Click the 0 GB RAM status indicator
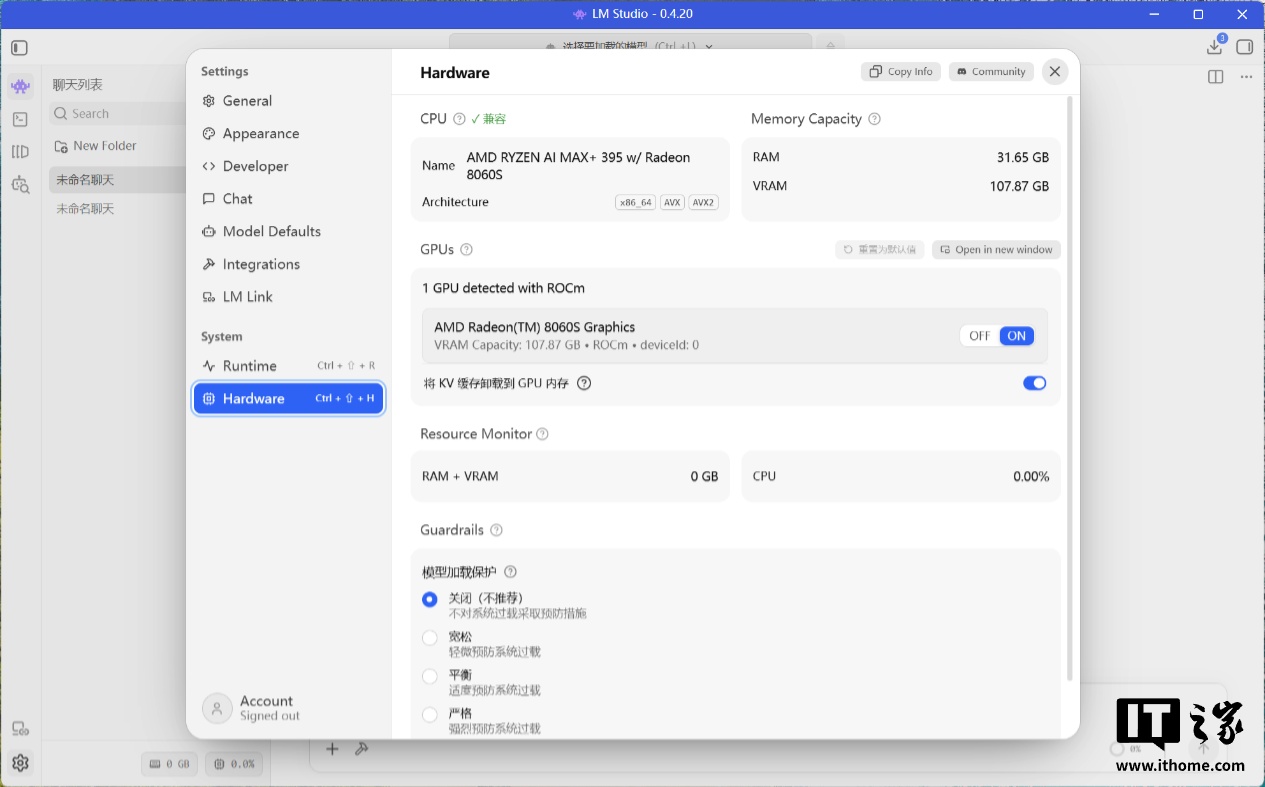The width and height of the screenshot is (1265, 787). (170, 764)
